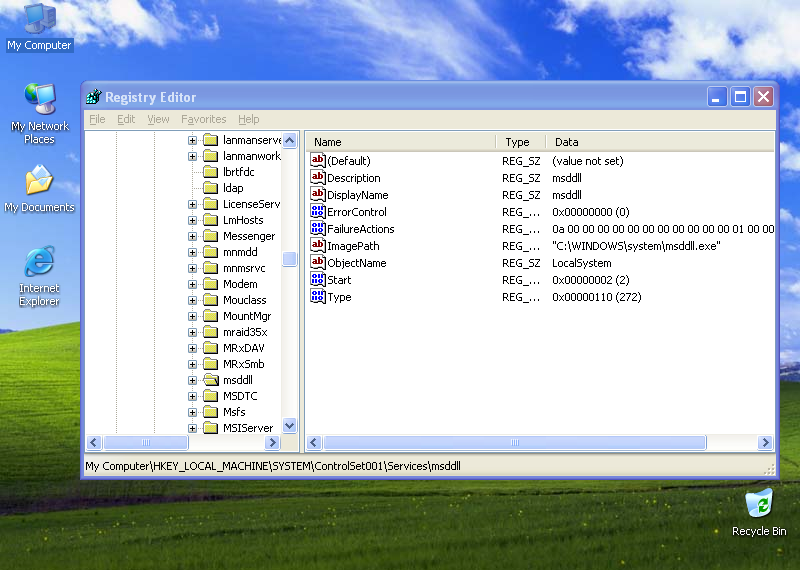Open the Favorites menu
The width and height of the screenshot is (800, 570).
pos(204,119)
